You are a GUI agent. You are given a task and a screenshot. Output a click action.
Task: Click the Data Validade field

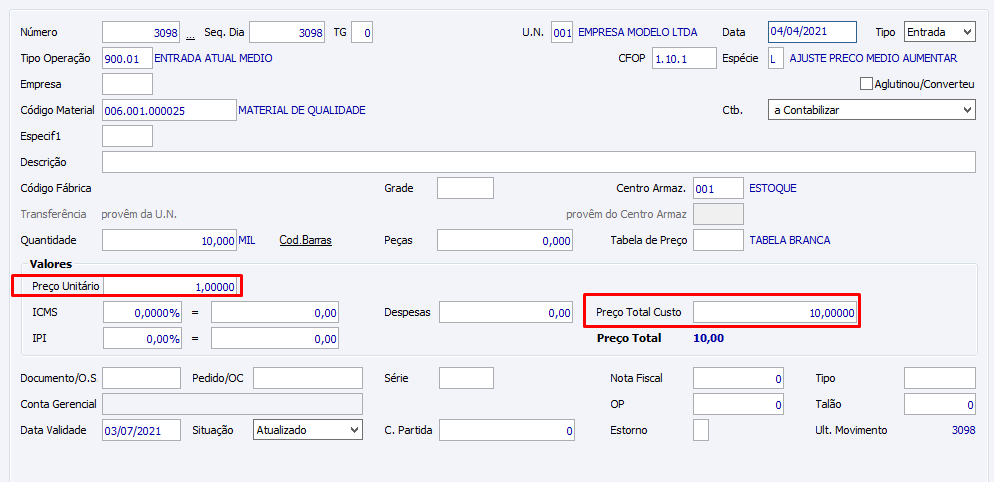[141, 430]
